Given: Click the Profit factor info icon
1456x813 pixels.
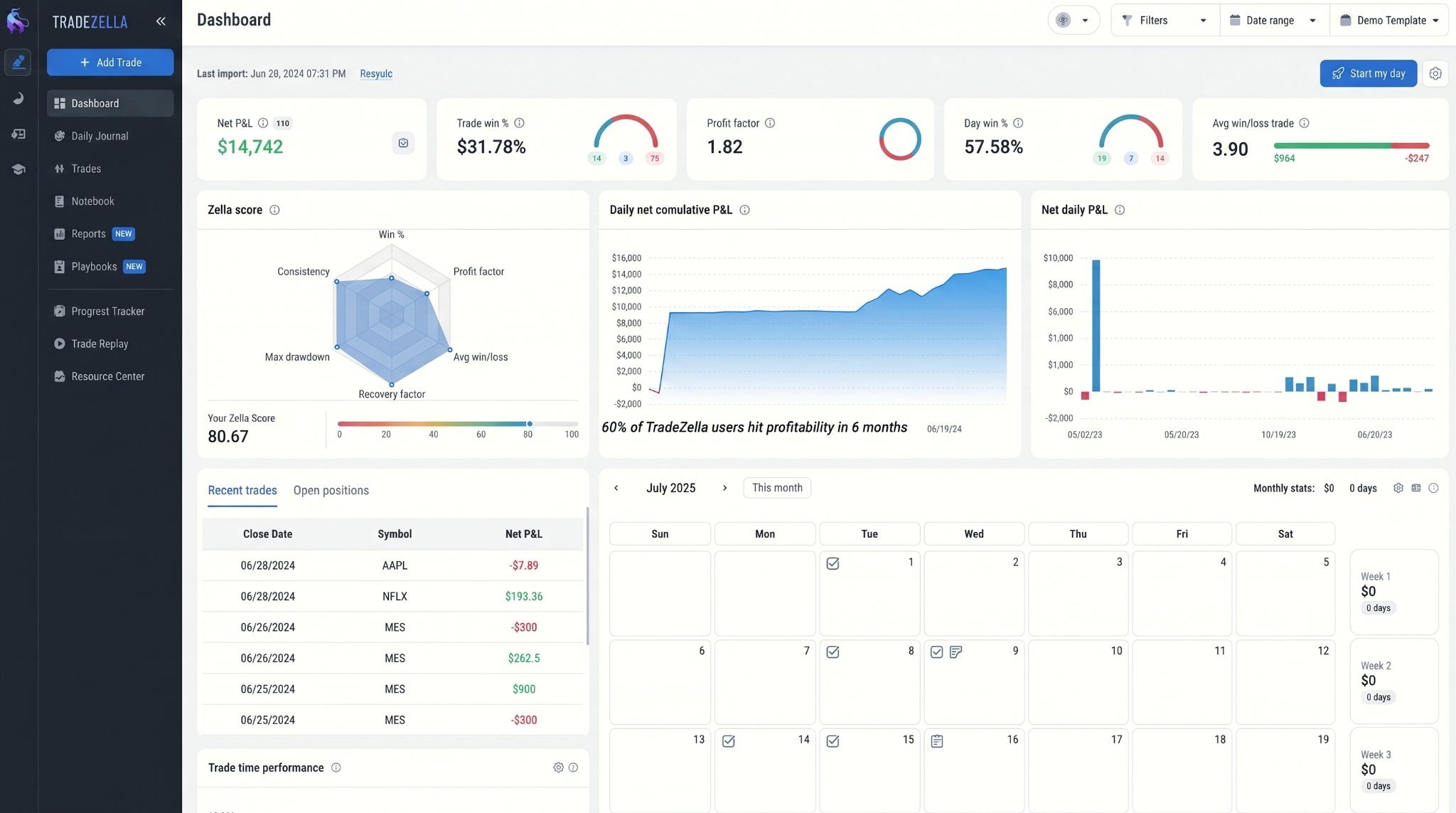Looking at the screenshot, I should 770,123.
